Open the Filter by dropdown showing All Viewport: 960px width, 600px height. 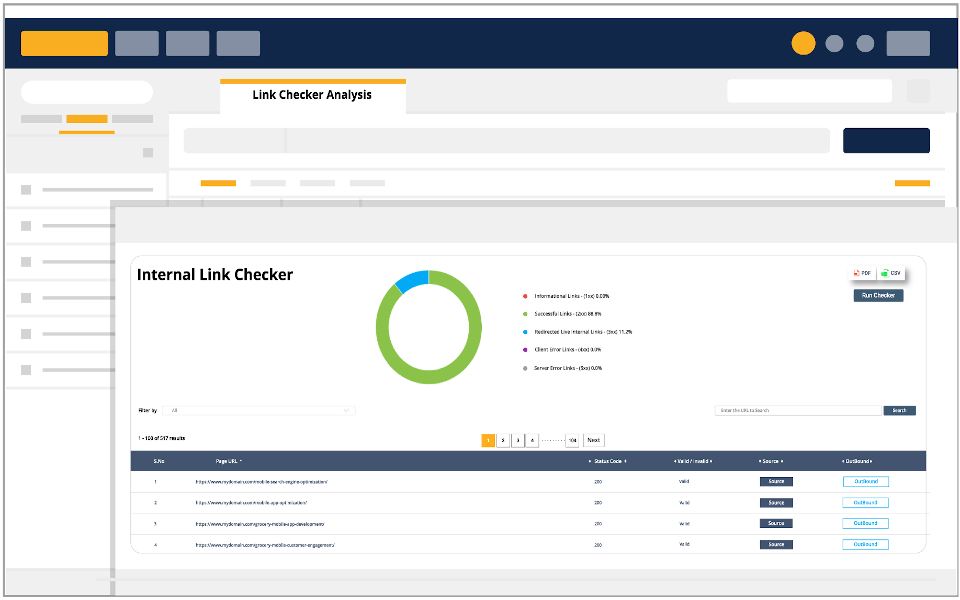(258, 410)
